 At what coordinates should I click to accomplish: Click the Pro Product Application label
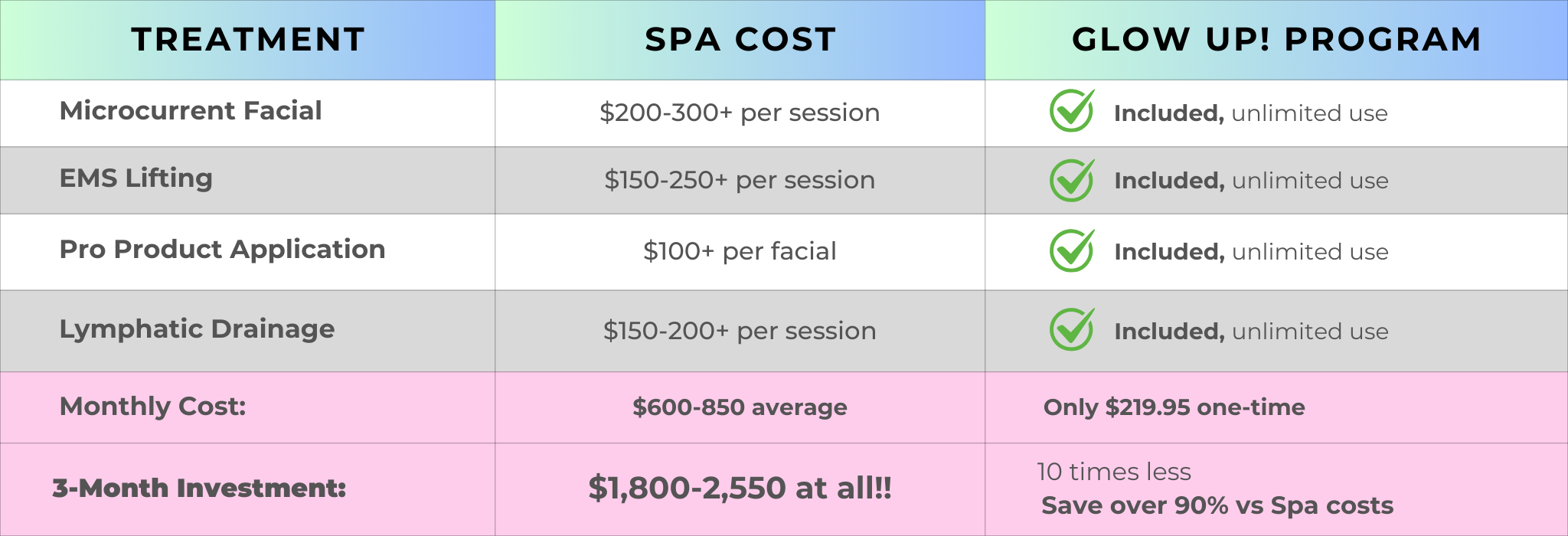point(222,250)
